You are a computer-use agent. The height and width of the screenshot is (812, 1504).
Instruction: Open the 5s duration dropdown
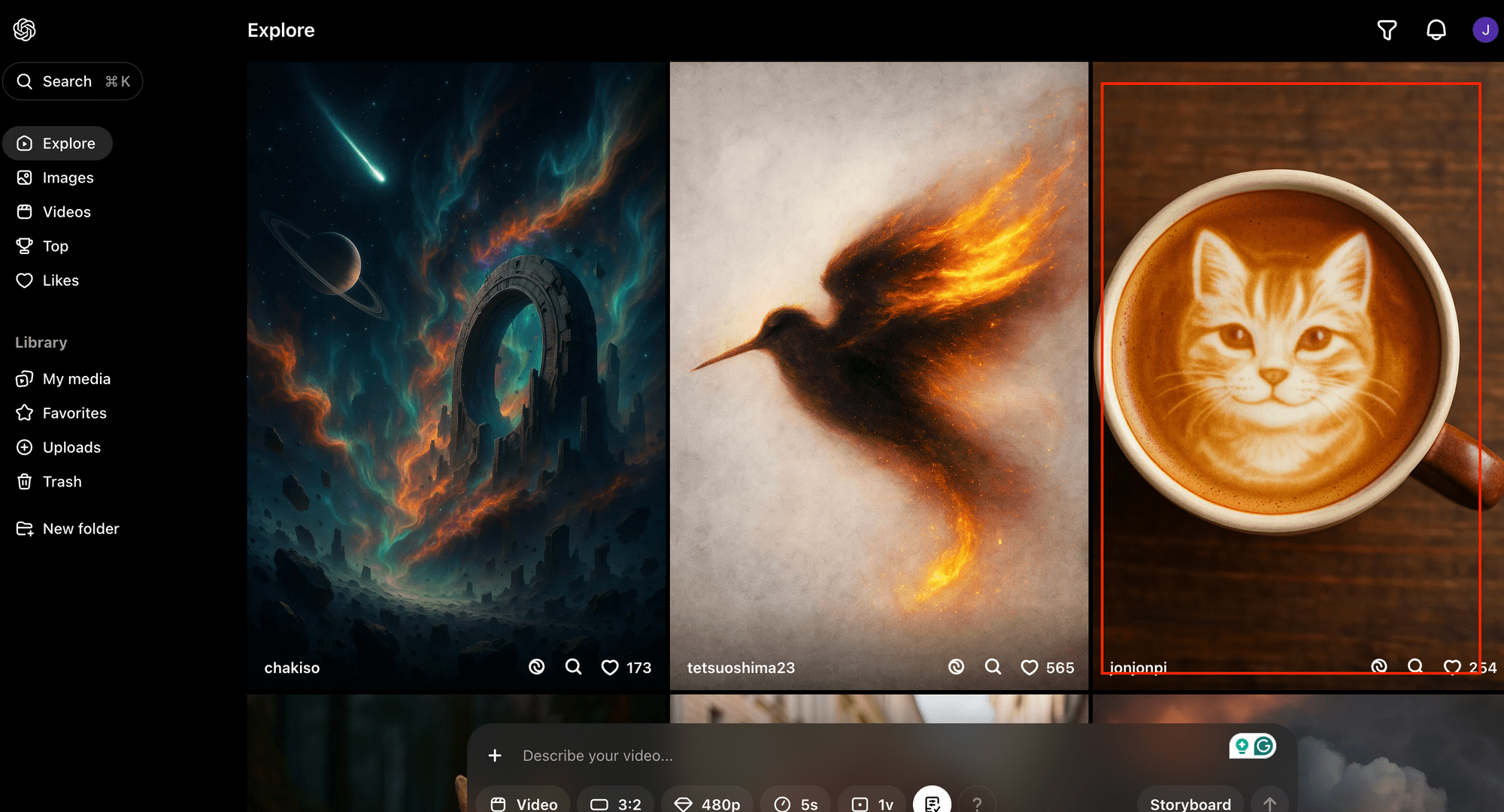[796, 804]
